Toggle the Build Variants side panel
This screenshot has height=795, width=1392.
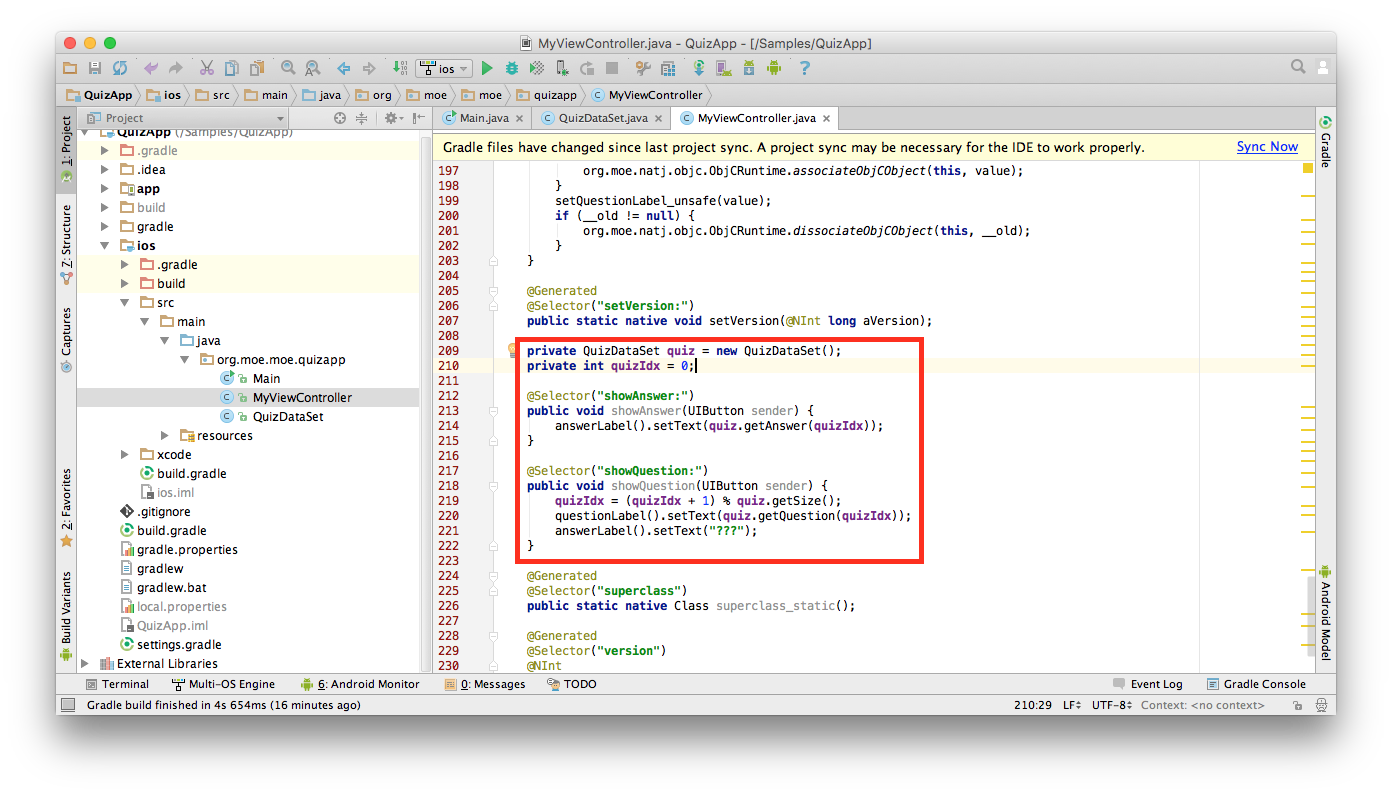[66, 616]
